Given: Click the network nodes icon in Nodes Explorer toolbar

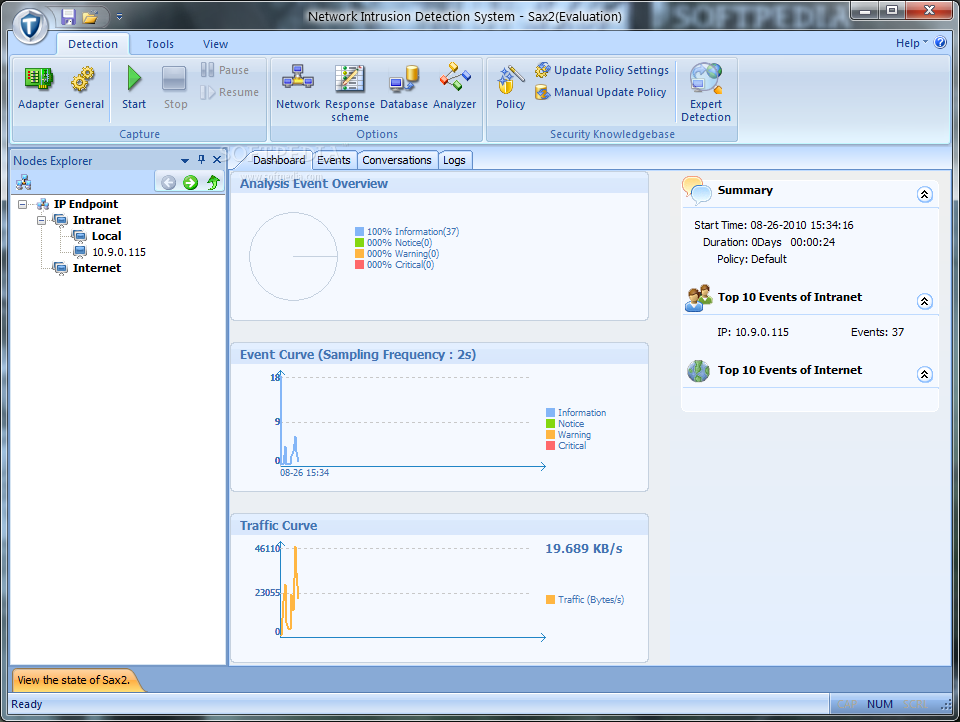Looking at the screenshot, I should (x=23, y=182).
